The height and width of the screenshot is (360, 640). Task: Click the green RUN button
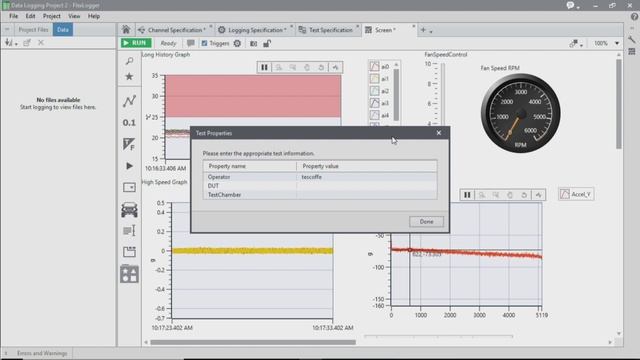coord(136,43)
